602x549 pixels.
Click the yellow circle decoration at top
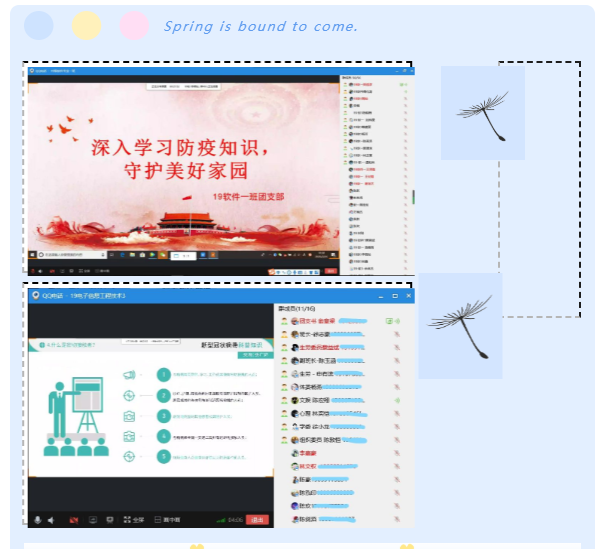86,26
